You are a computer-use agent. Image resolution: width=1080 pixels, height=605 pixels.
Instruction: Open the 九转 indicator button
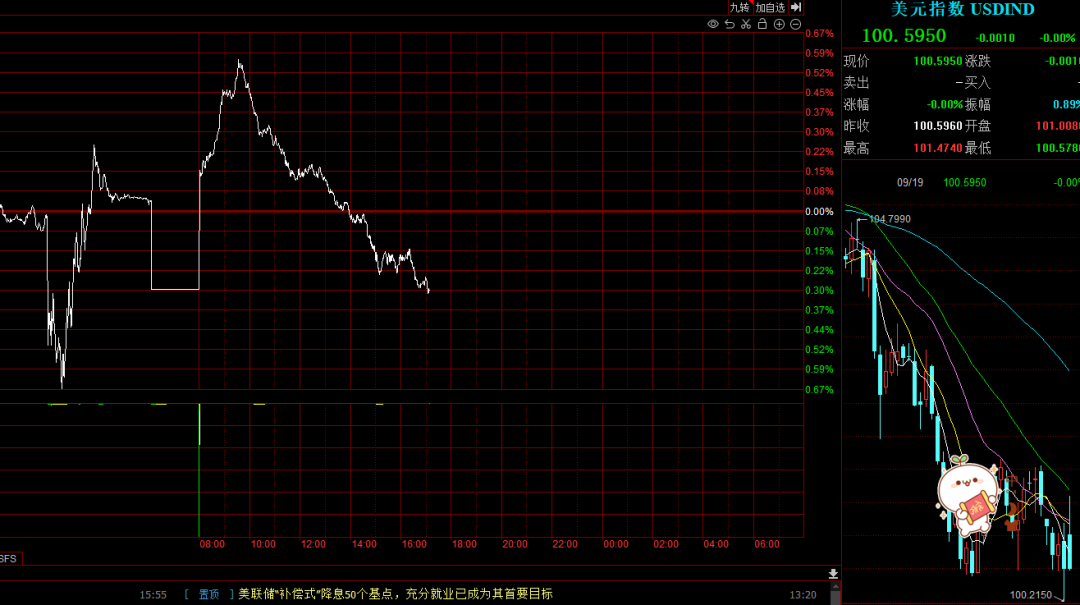coord(739,8)
